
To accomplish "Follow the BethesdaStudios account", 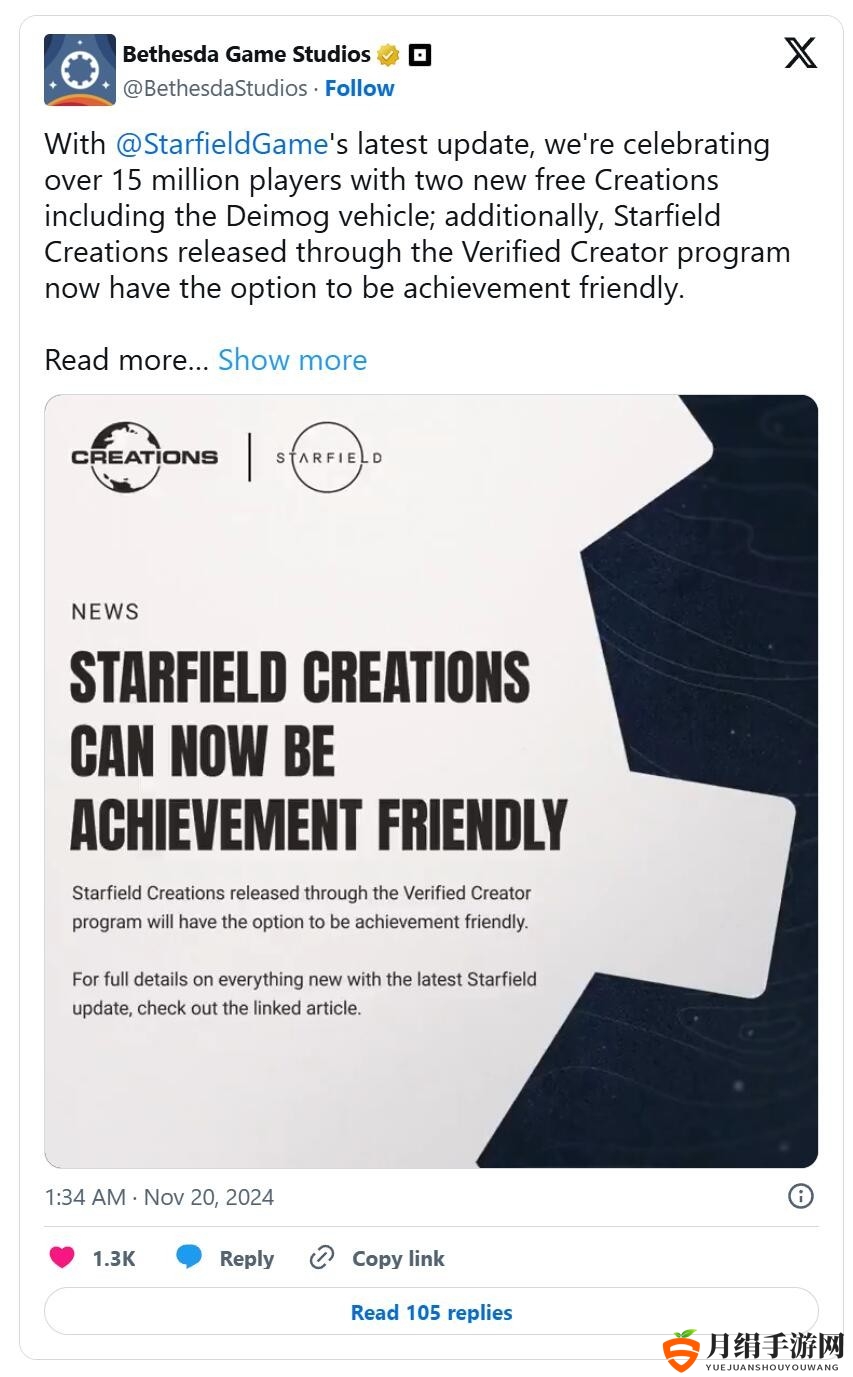I will click(x=359, y=88).
